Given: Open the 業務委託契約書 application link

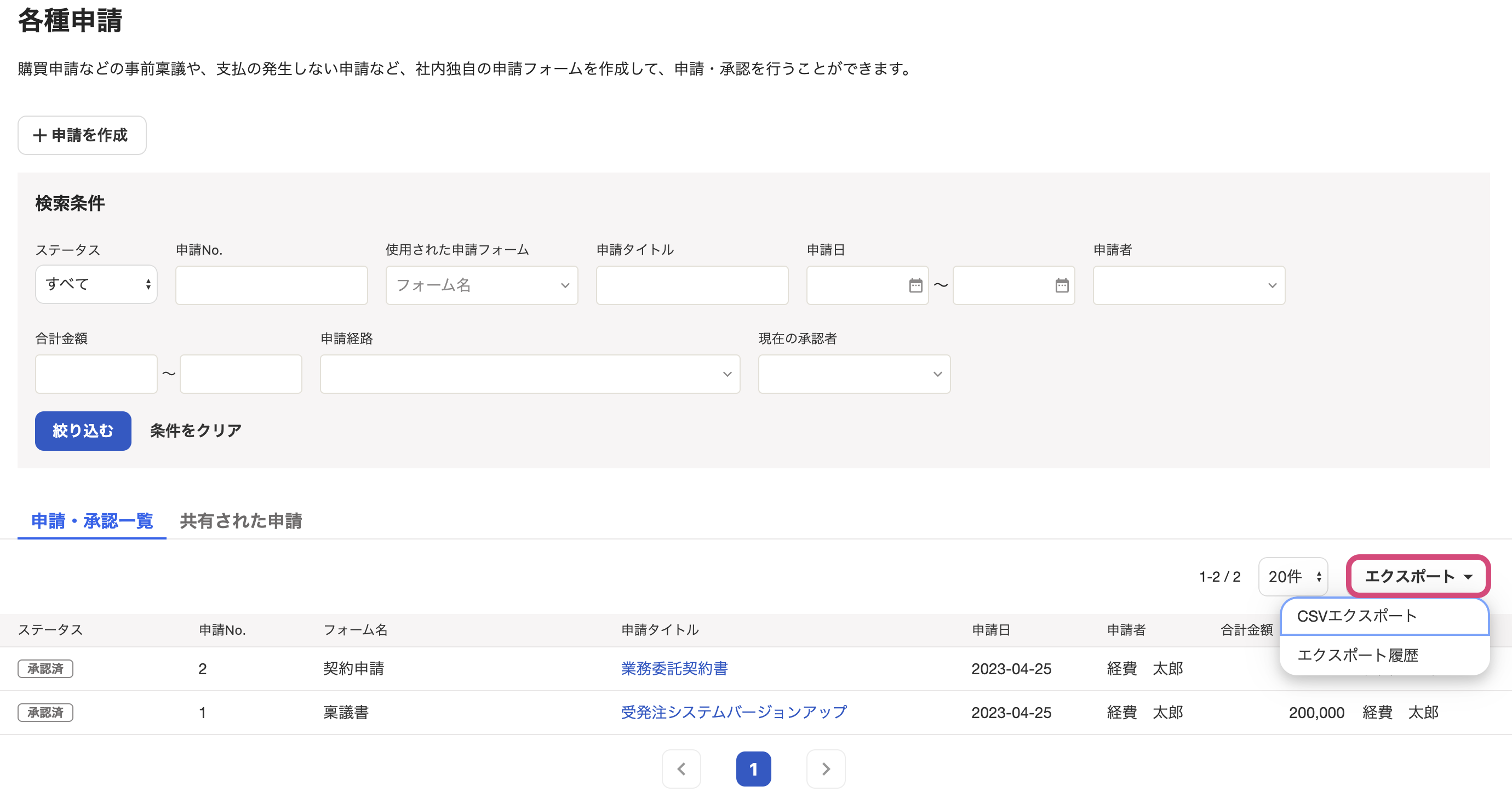Looking at the screenshot, I should pos(674,669).
